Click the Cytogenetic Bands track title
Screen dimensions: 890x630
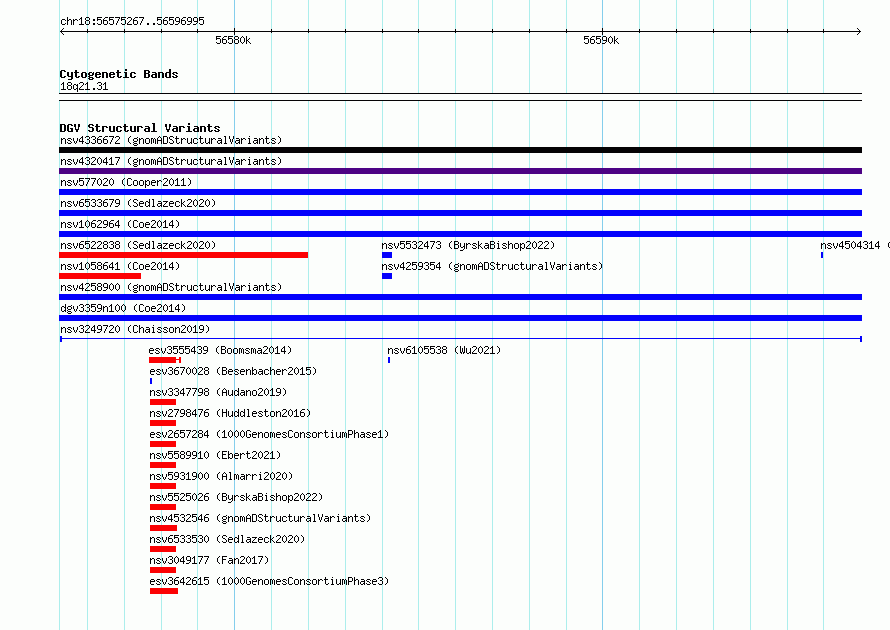coord(119,74)
